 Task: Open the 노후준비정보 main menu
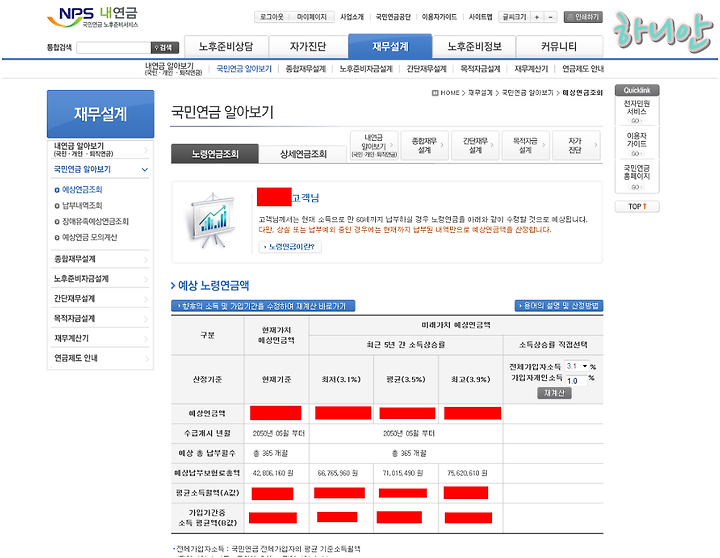pyautogui.click(x=474, y=46)
